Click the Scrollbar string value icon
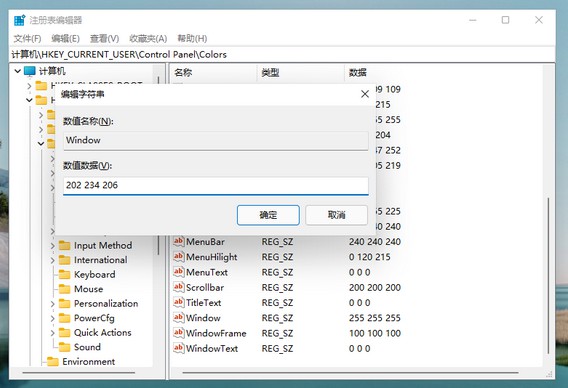This screenshot has height=388, width=568. 179,287
